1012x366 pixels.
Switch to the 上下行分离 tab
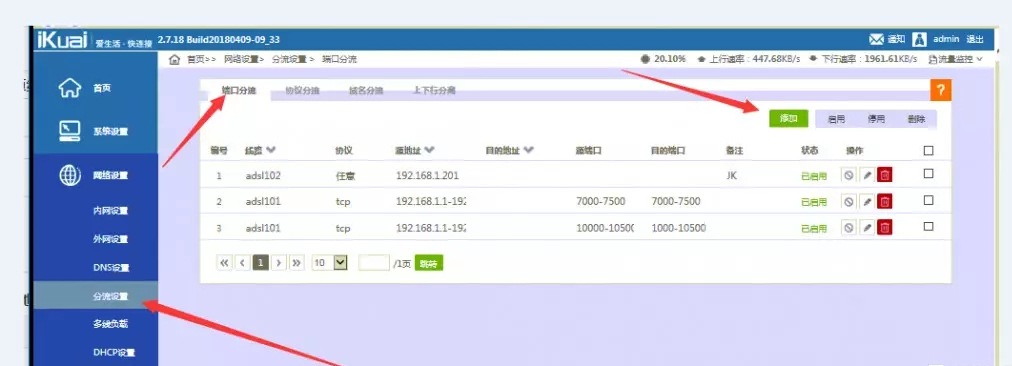(x=434, y=90)
